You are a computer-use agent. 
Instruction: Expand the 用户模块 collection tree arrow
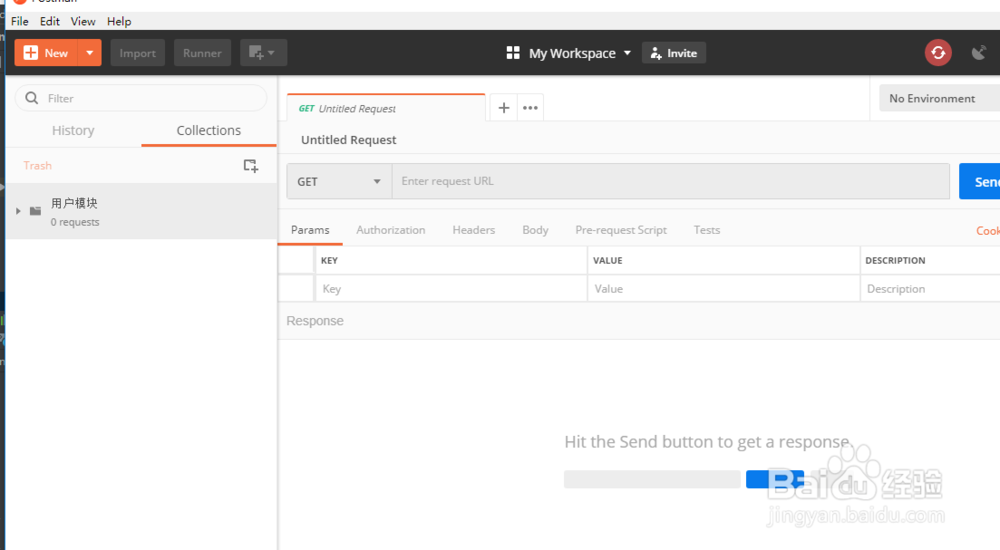click(x=19, y=211)
